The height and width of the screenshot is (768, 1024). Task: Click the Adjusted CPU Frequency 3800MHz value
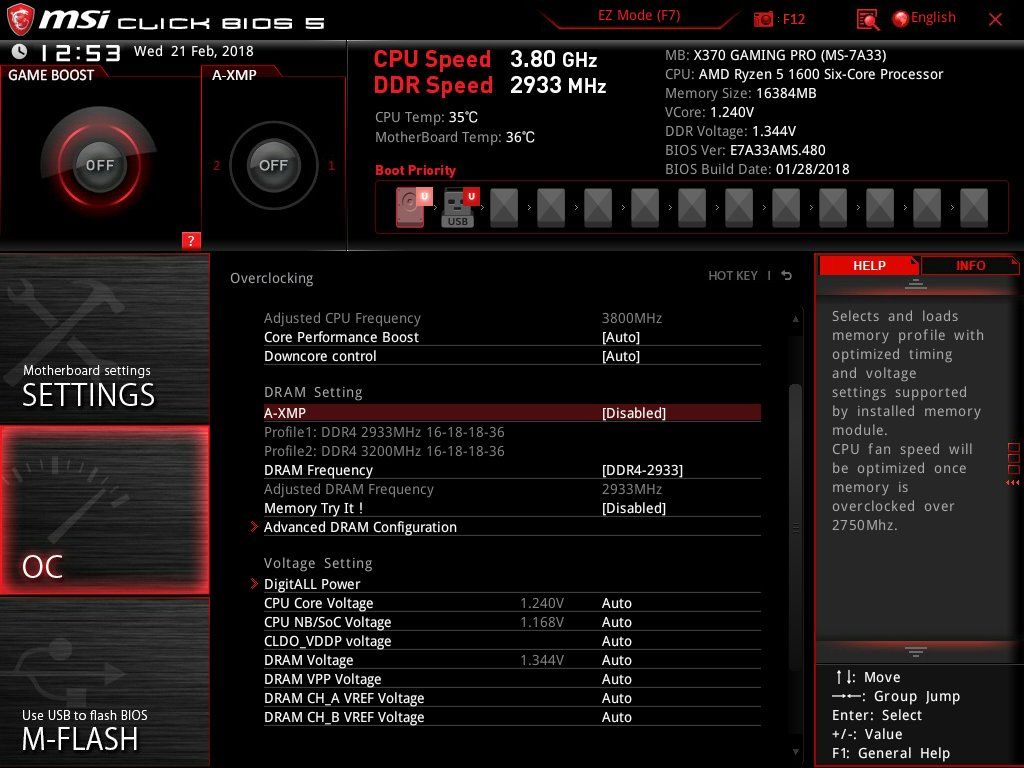tap(632, 318)
